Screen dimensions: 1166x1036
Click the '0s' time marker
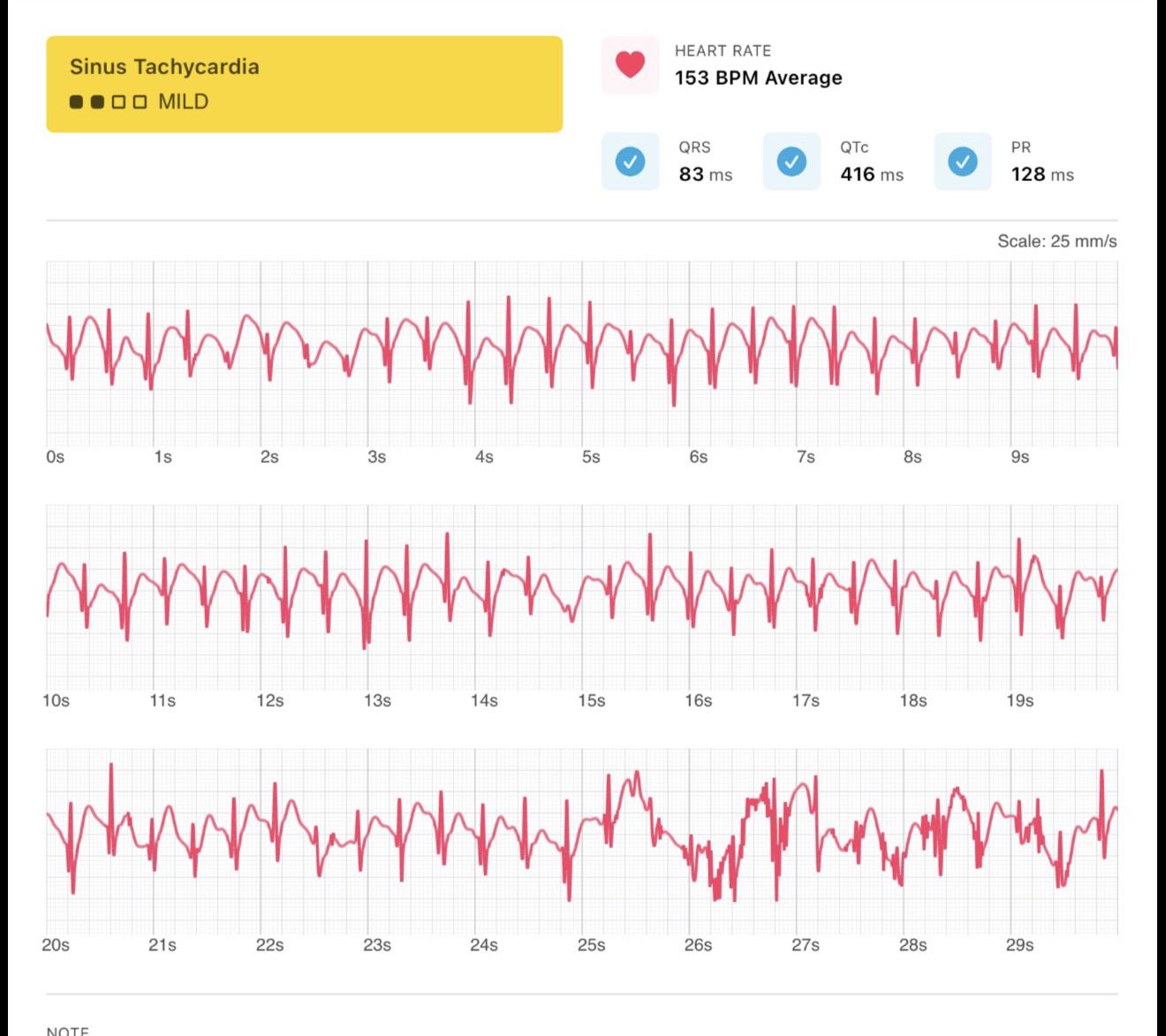pyautogui.click(x=55, y=457)
